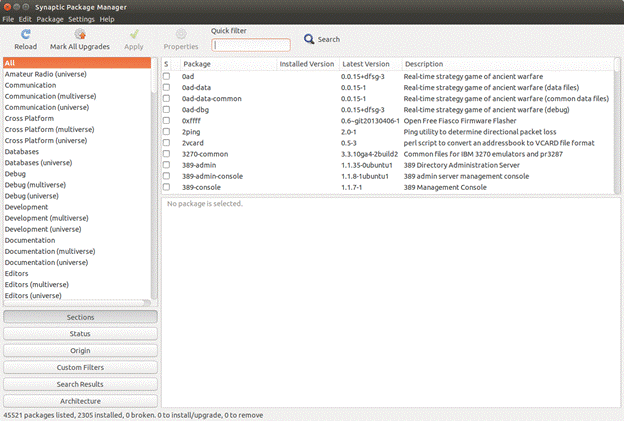
Task: Click inside the Quick filter field
Action: 251,45
